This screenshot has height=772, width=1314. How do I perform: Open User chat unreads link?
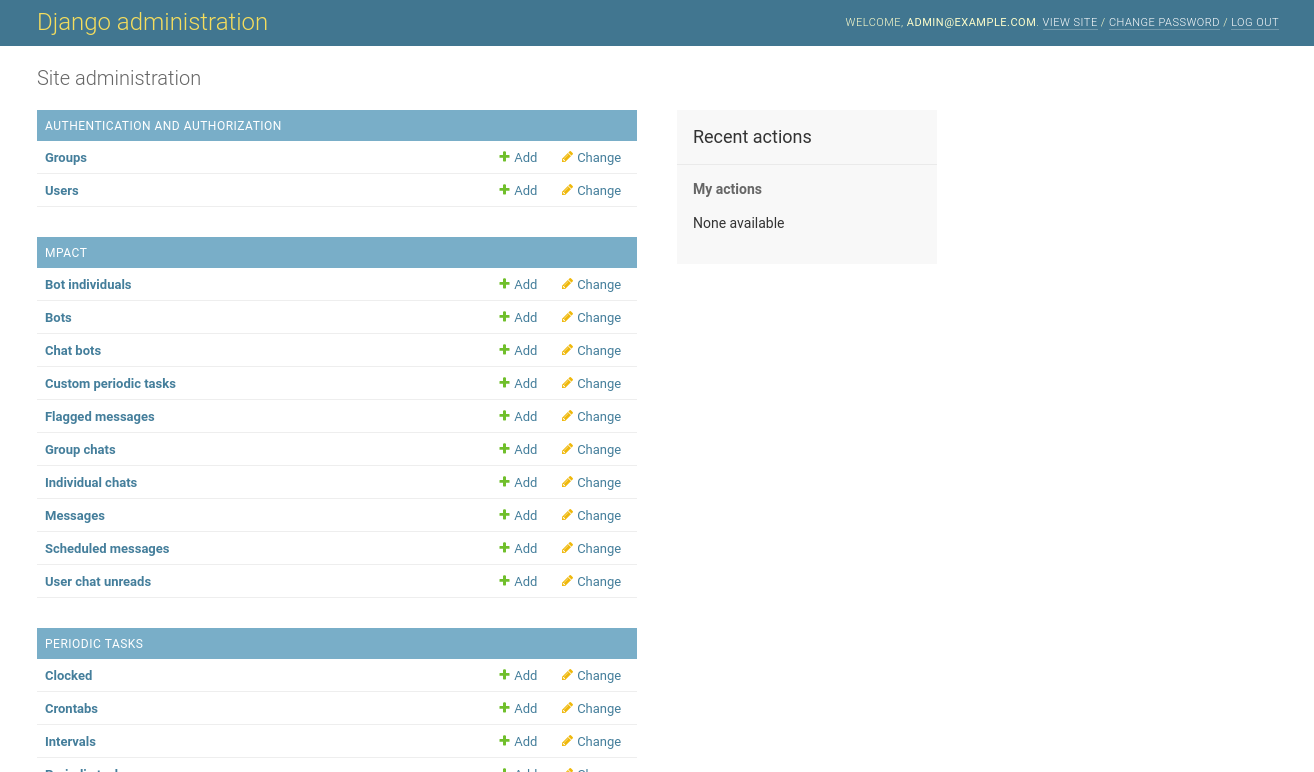98,582
